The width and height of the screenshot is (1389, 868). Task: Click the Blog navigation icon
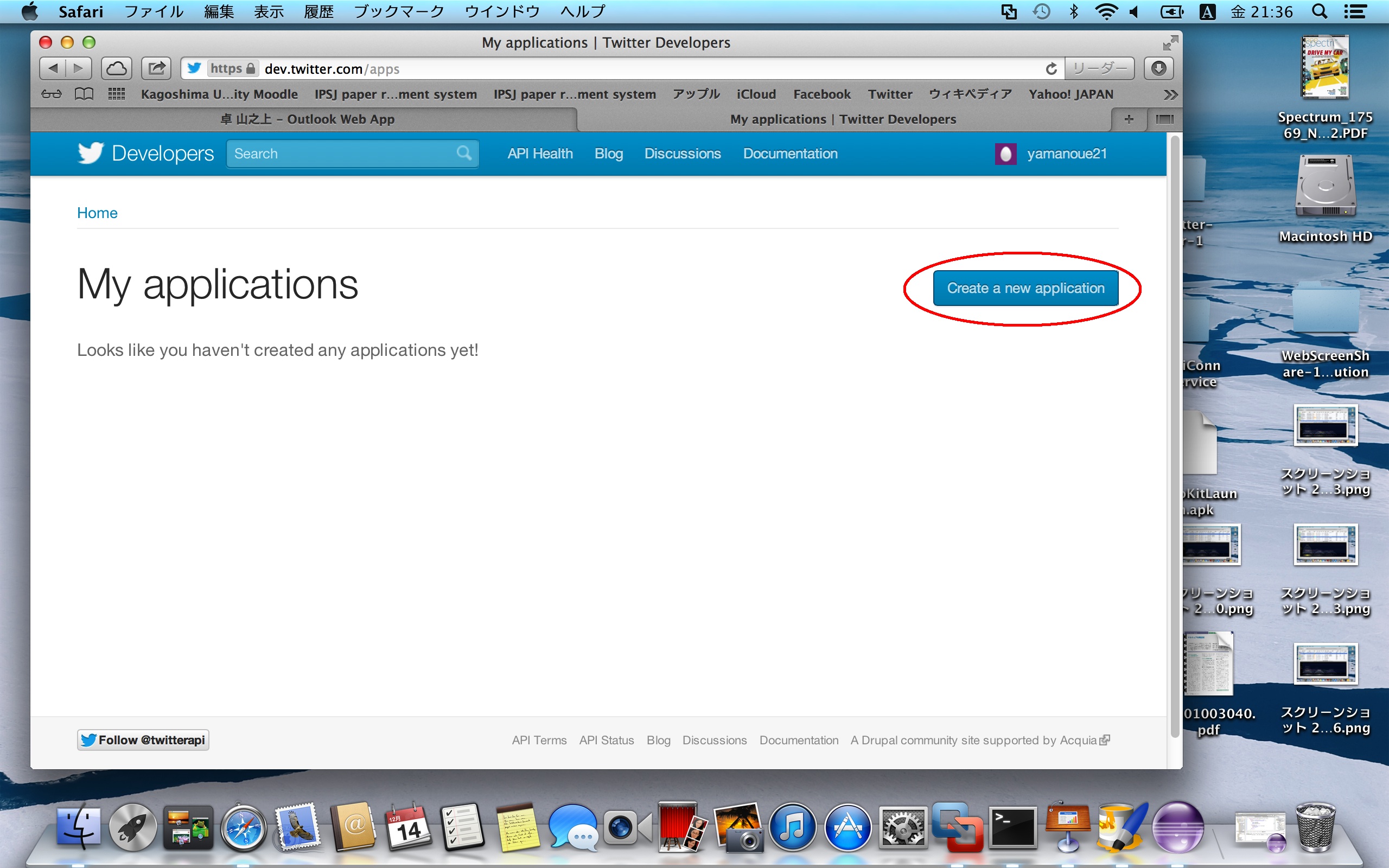click(609, 153)
